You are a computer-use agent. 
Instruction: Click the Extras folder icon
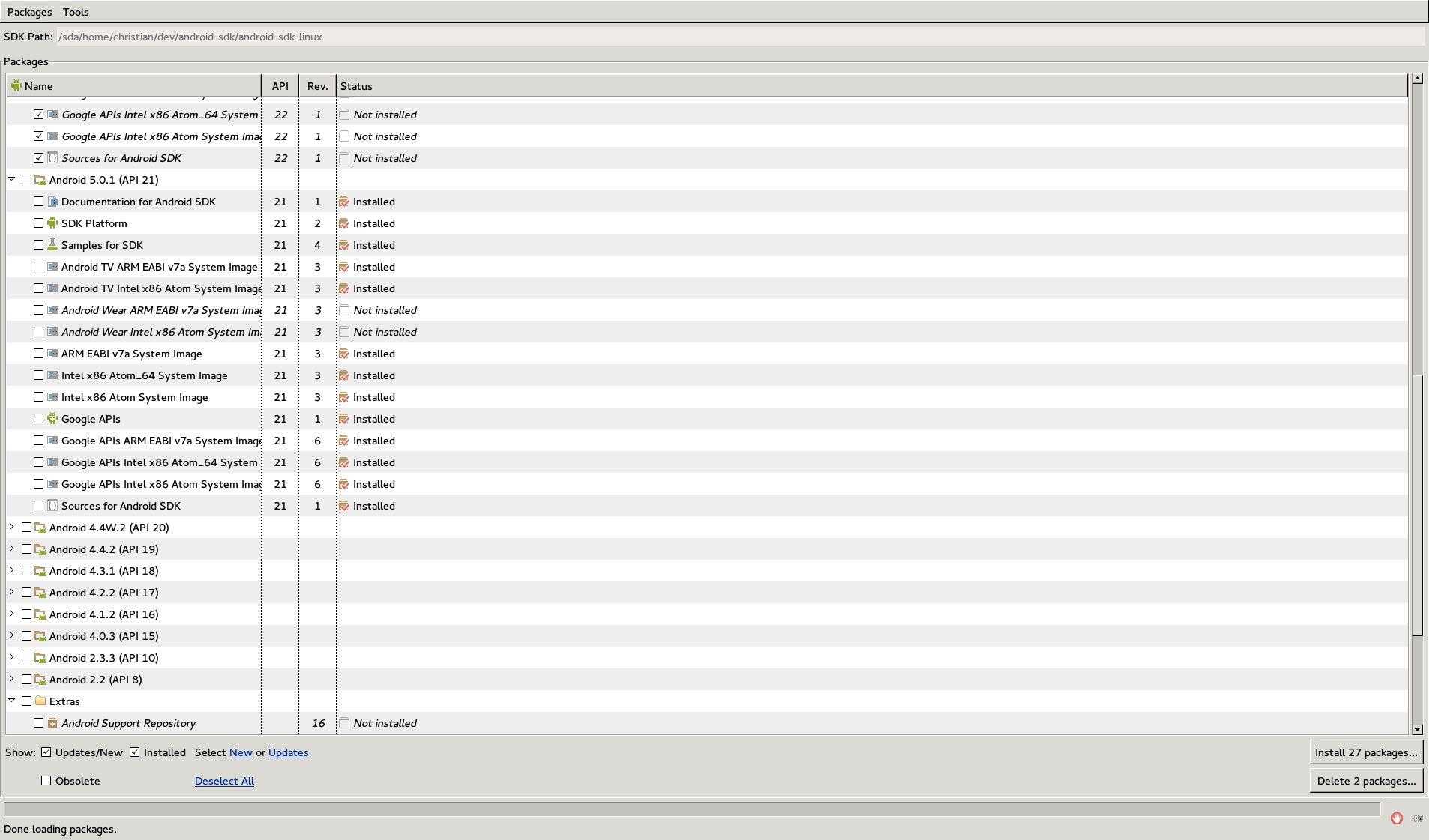coord(40,701)
